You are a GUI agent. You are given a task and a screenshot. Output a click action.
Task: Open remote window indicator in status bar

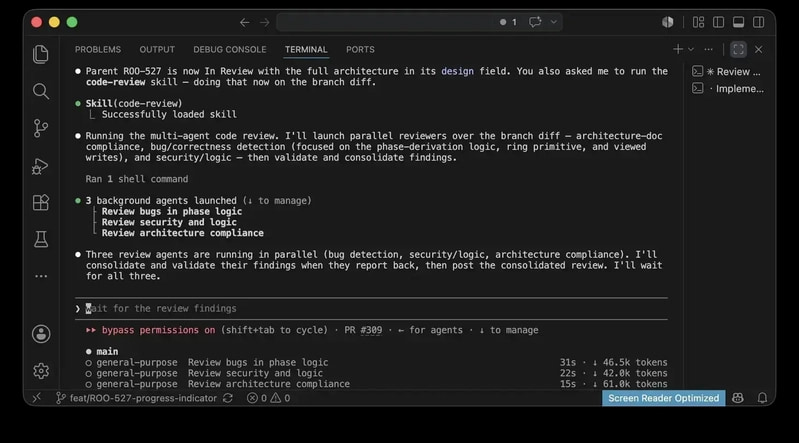tap(36, 398)
